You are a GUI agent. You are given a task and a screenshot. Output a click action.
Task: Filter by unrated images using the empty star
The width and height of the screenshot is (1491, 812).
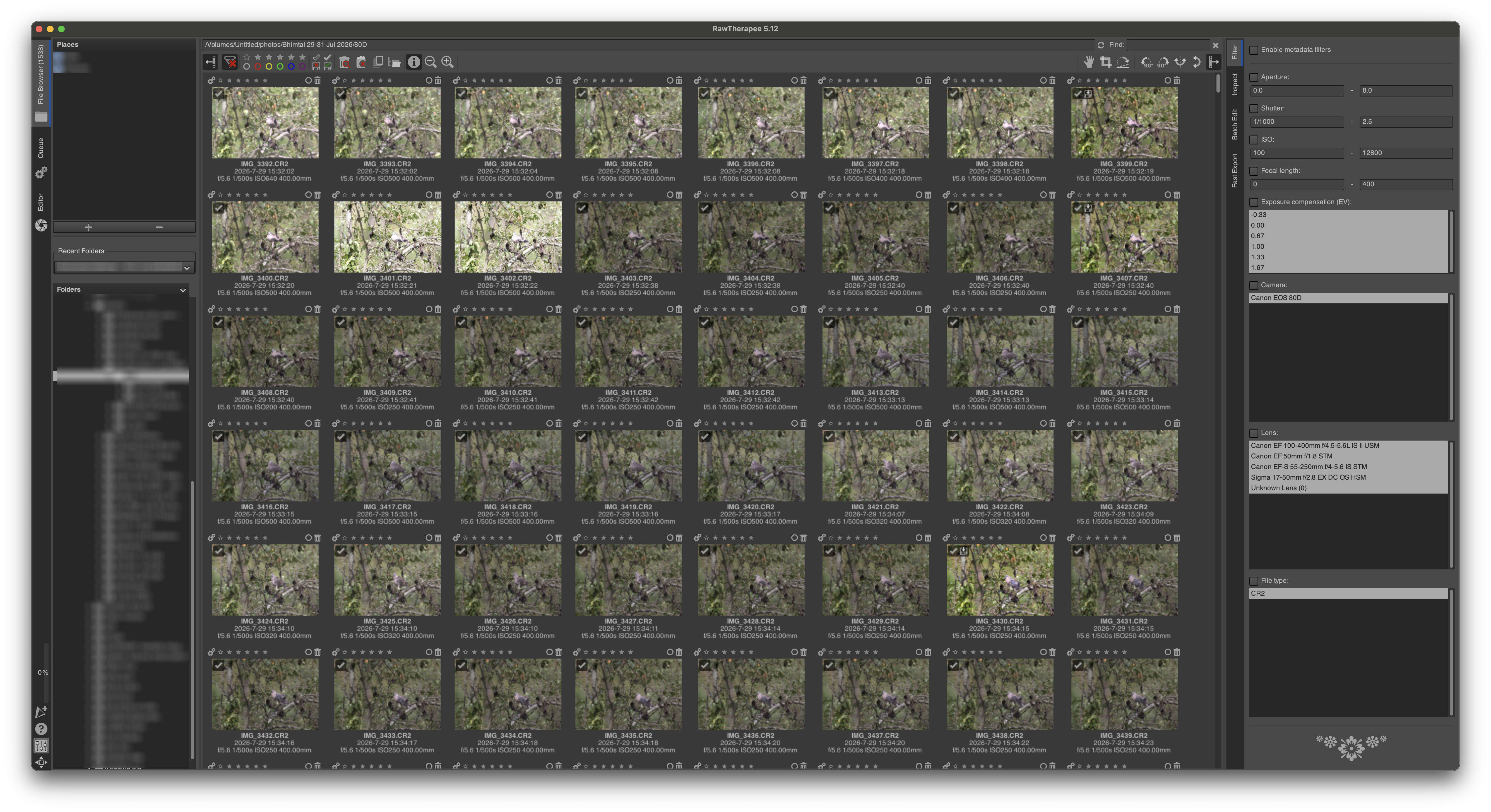(x=247, y=57)
